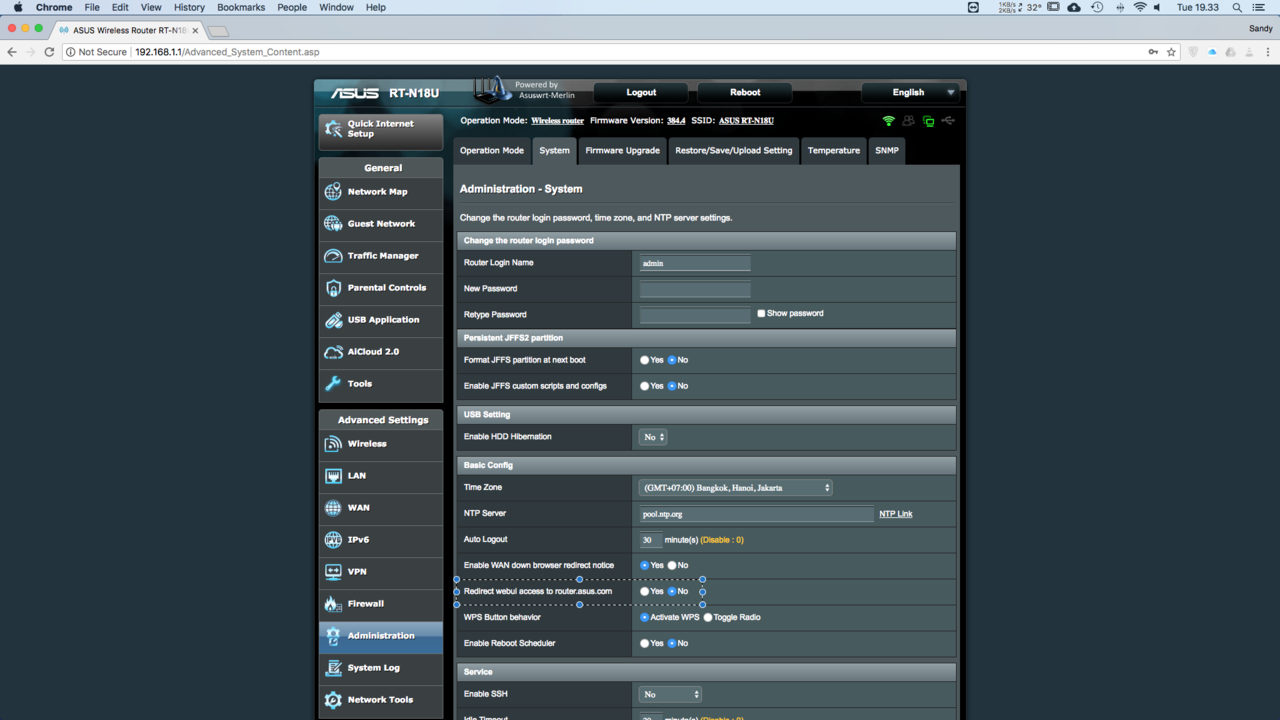This screenshot has height=720, width=1280.
Task: Open the Enable SSH dropdown
Action: click(670, 694)
